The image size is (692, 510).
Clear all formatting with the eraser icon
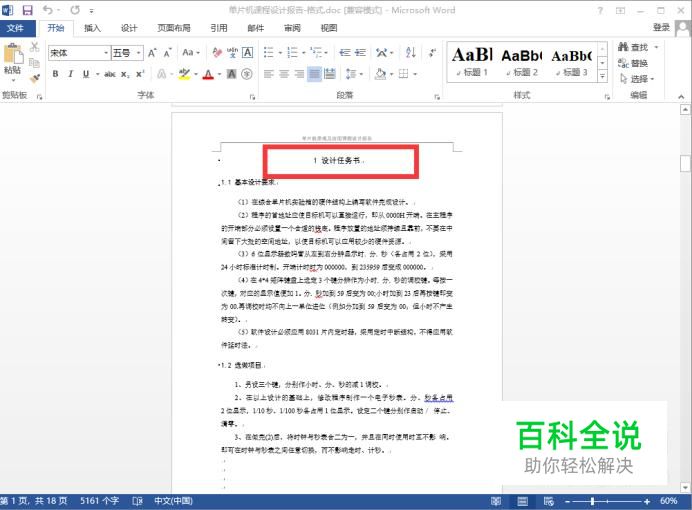click(x=217, y=53)
